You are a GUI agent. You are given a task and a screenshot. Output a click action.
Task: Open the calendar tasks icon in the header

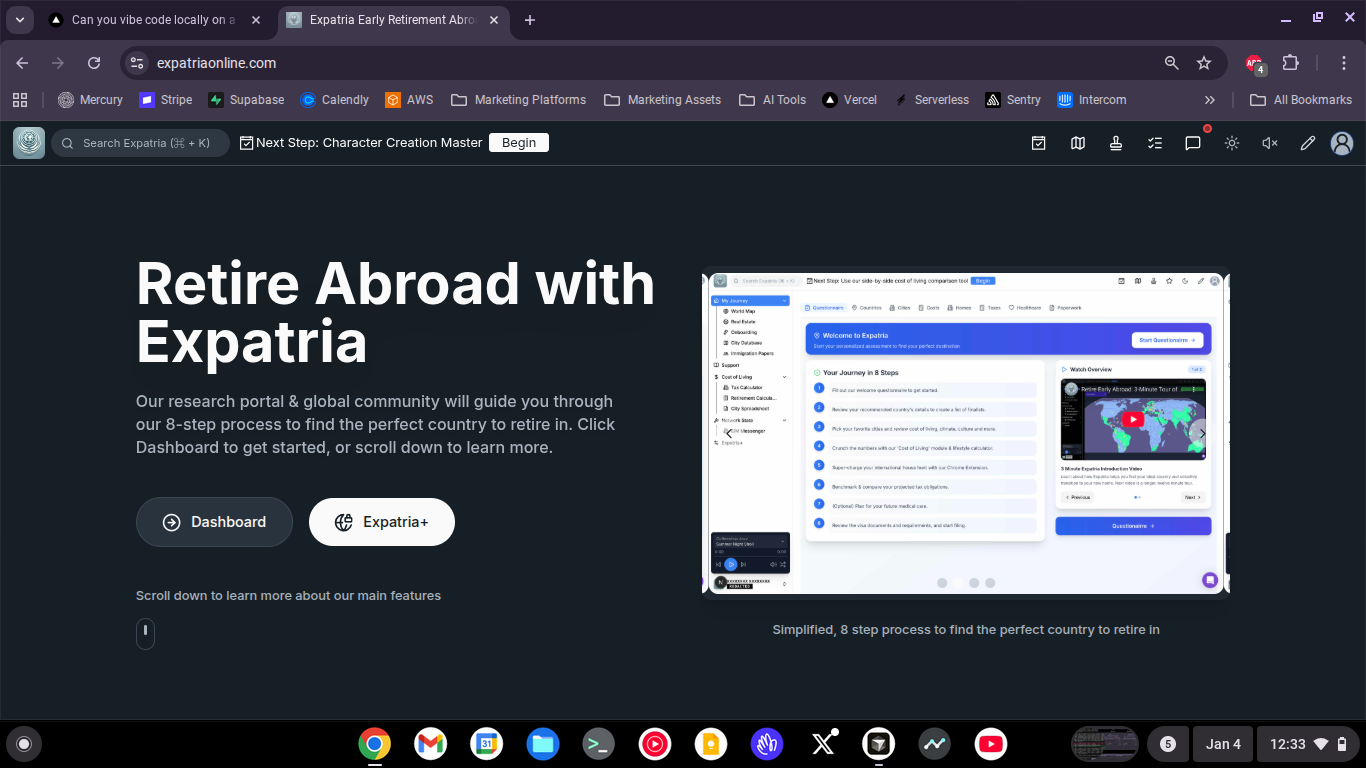(1038, 143)
